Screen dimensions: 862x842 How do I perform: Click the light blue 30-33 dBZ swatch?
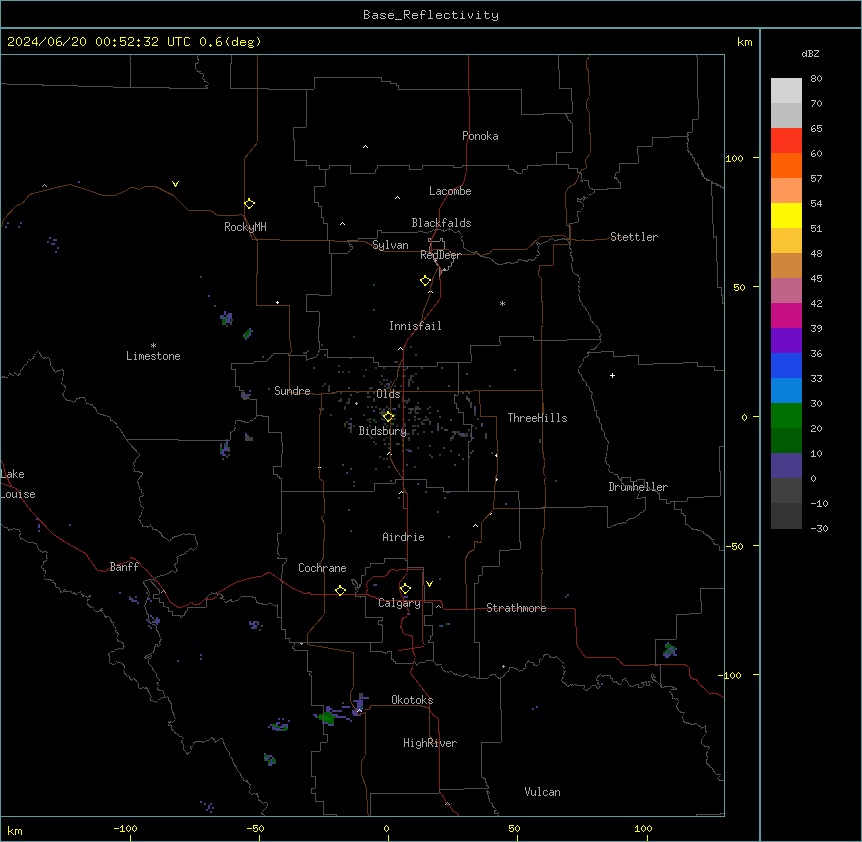tap(786, 390)
